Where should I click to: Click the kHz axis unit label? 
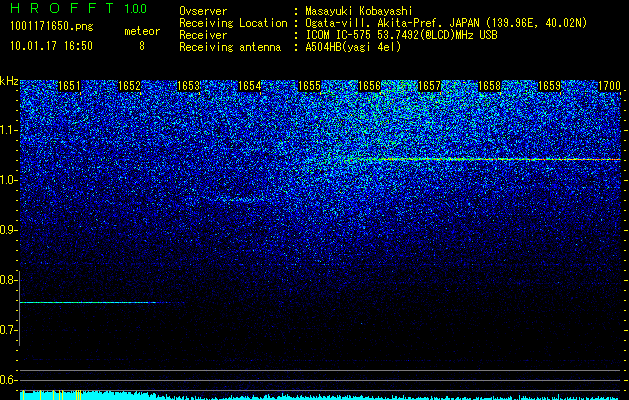(9, 81)
